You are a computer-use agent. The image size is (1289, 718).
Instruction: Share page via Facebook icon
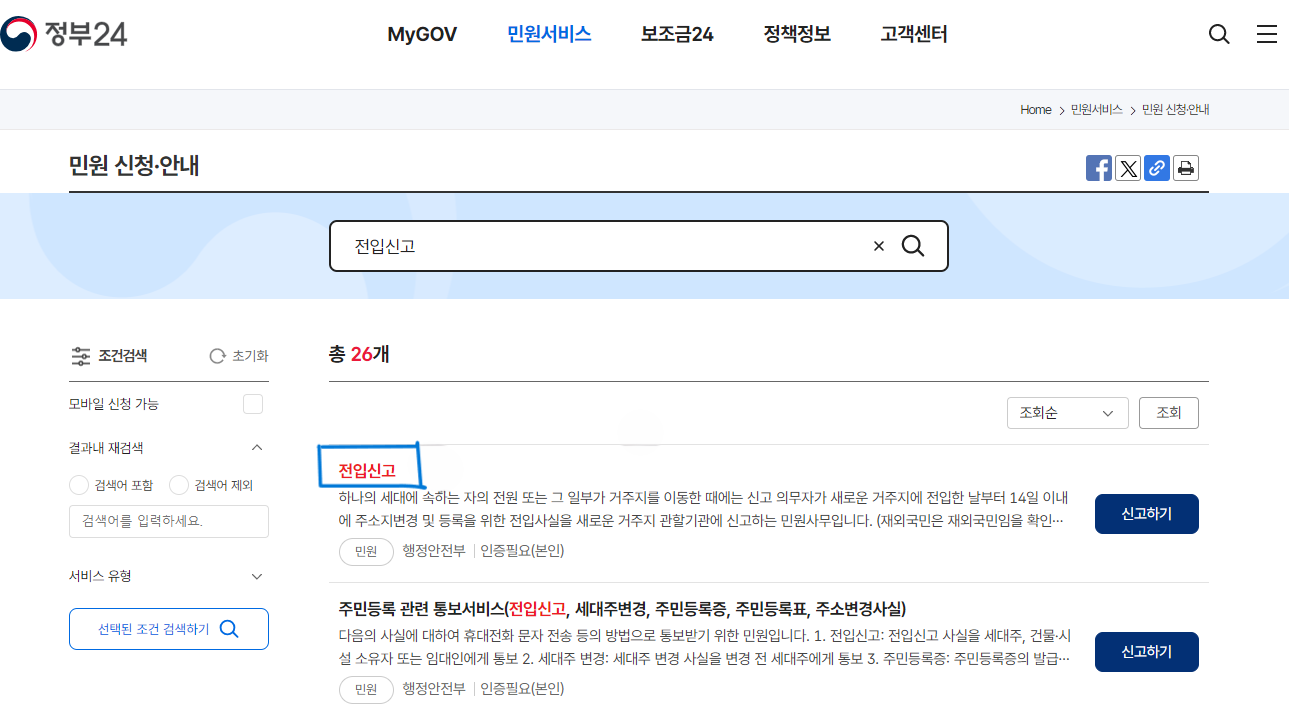point(1099,168)
